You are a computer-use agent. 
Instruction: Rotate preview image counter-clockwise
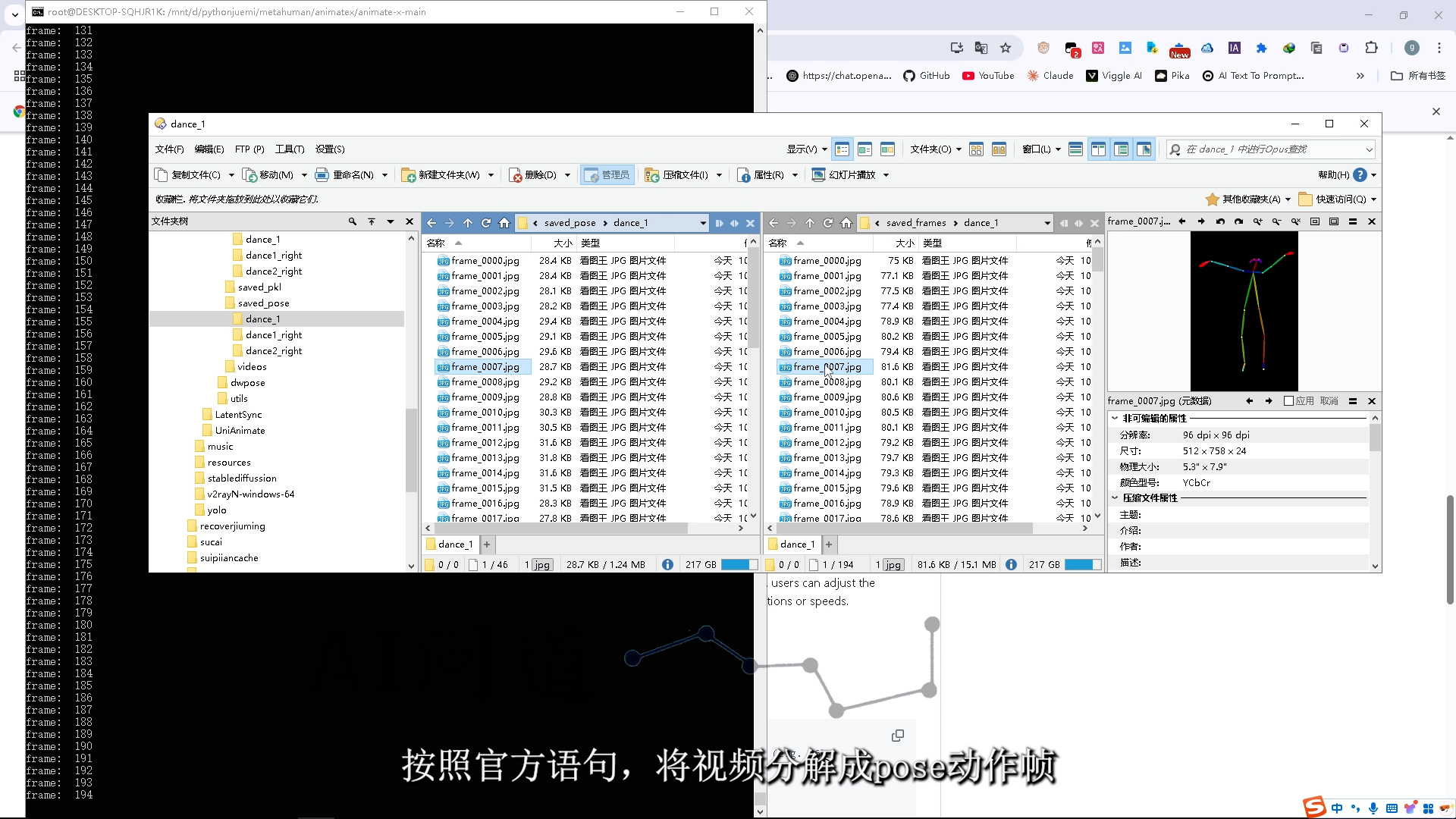tap(1220, 222)
